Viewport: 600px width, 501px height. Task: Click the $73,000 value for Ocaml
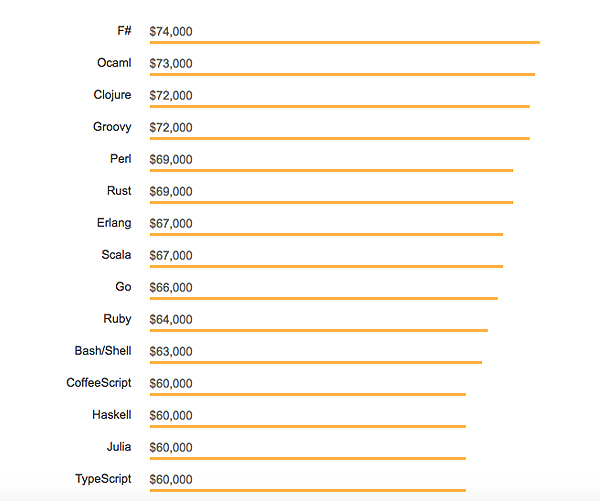[x=171, y=64]
